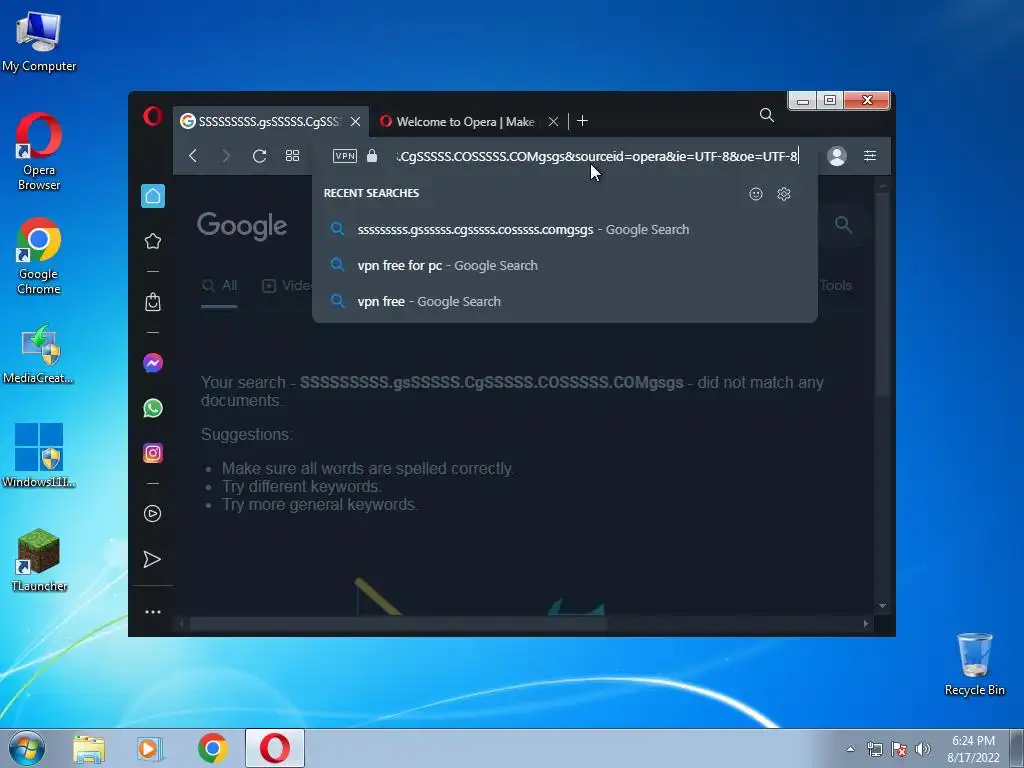Open the Shopping bag sidebar icon
The width and height of the screenshot is (1024, 768).
(x=153, y=302)
